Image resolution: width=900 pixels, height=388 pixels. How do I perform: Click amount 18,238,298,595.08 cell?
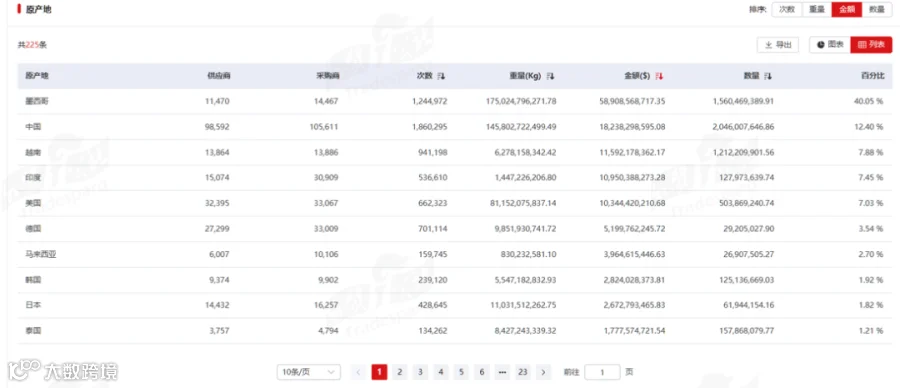coord(633,127)
